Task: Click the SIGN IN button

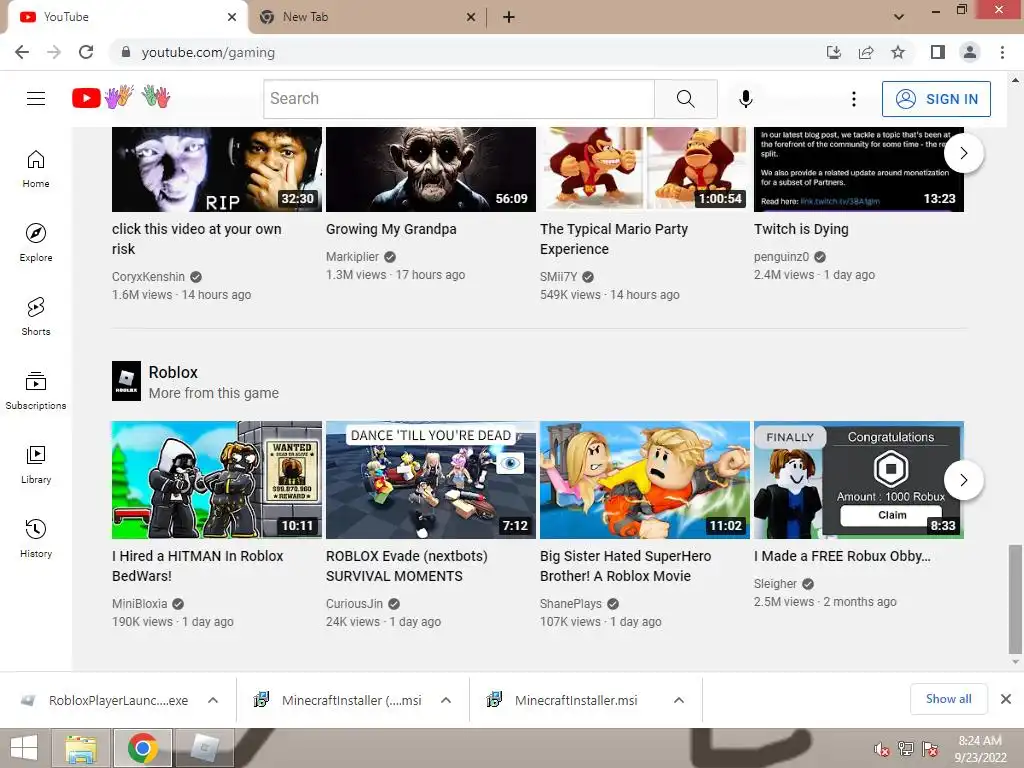Action: [936, 99]
